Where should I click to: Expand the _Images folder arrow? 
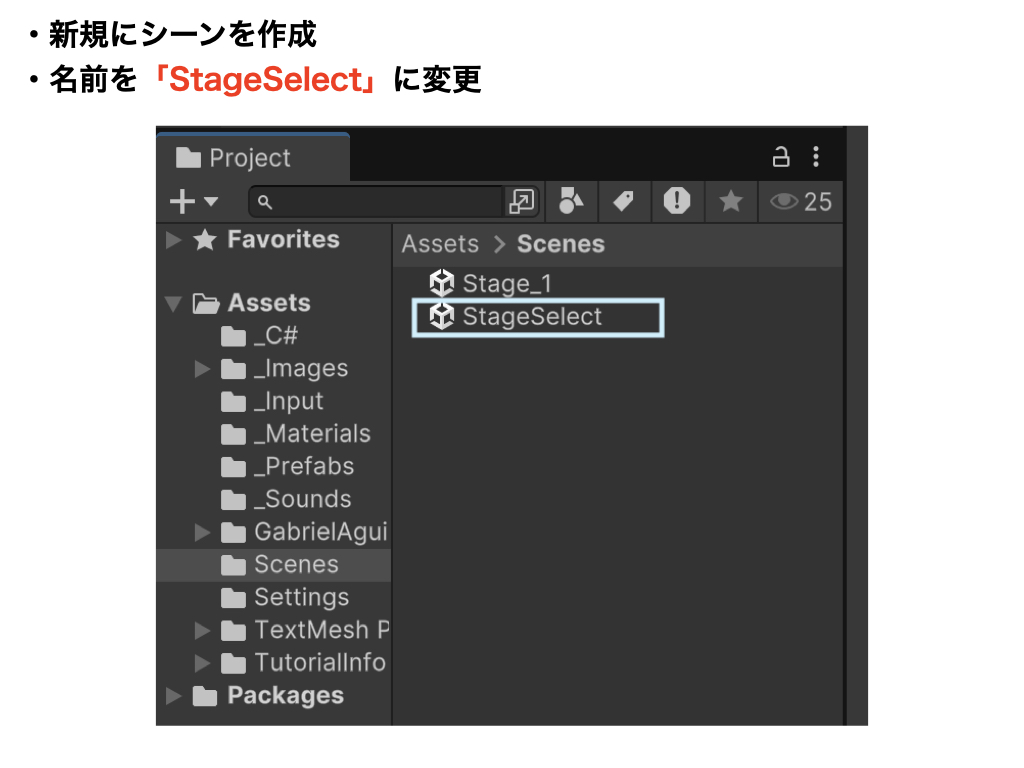[203, 369]
